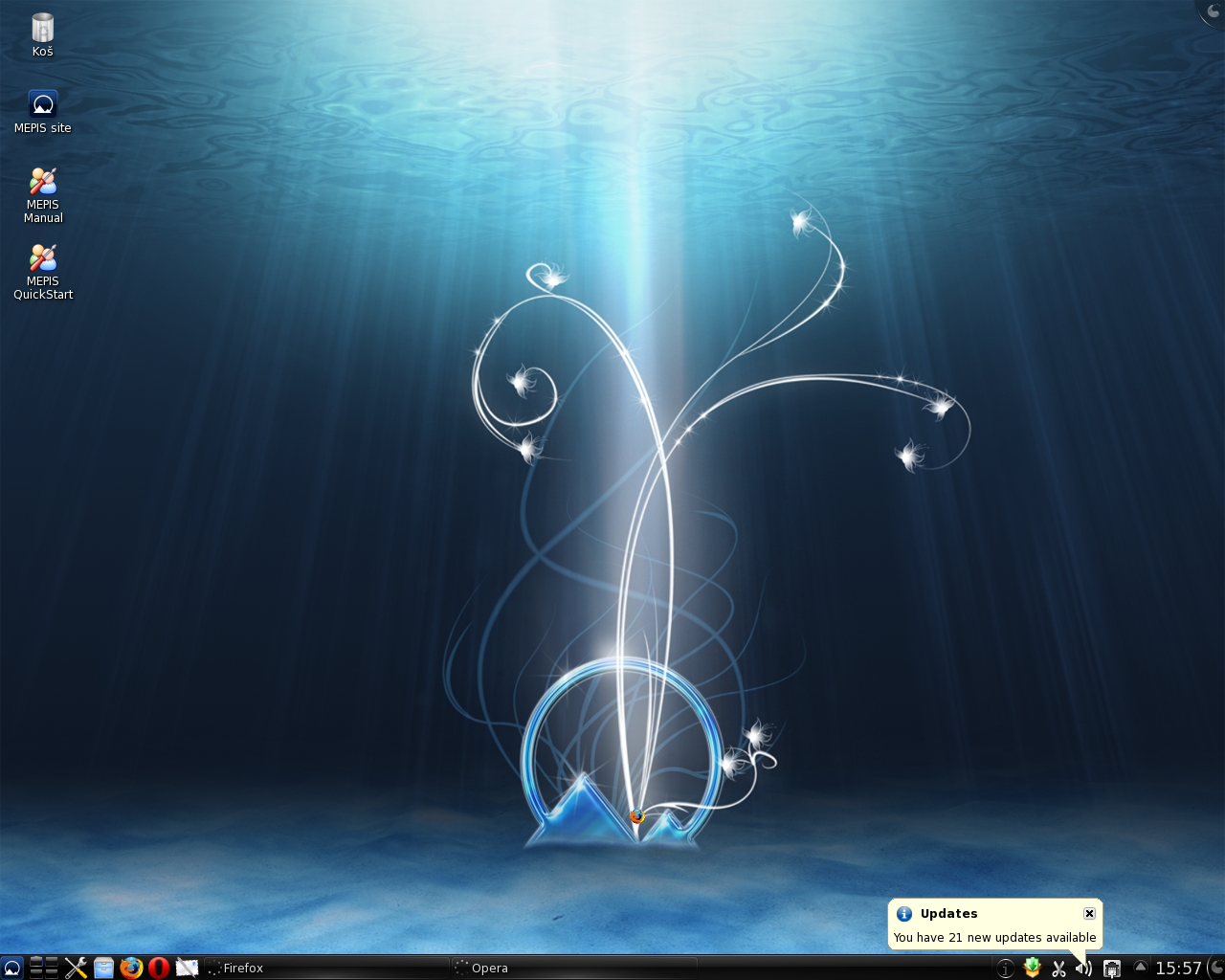Open the mail envelope launcher icon

(x=187, y=968)
